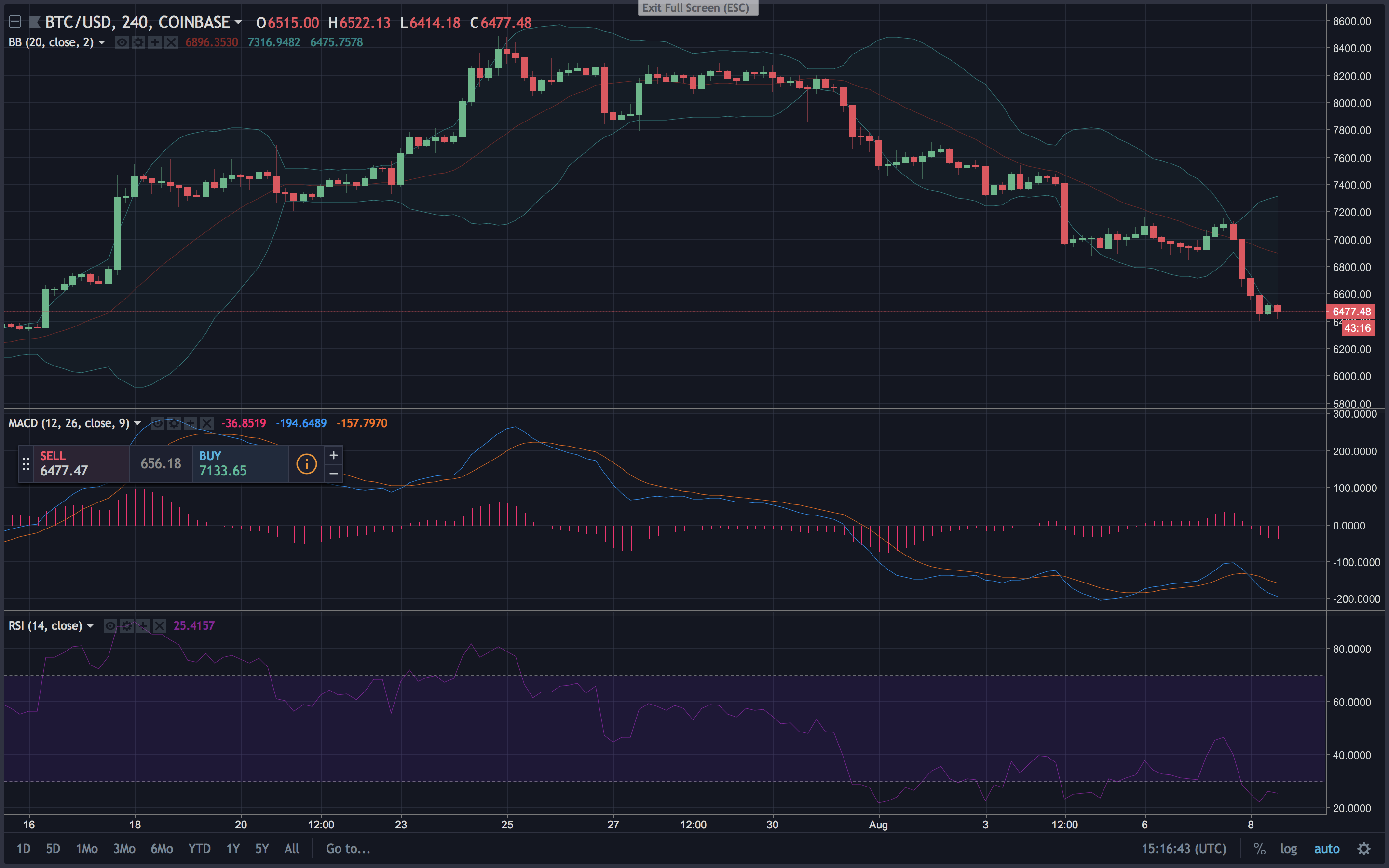Toggle RSI indicator visibility eye

tap(110, 626)
